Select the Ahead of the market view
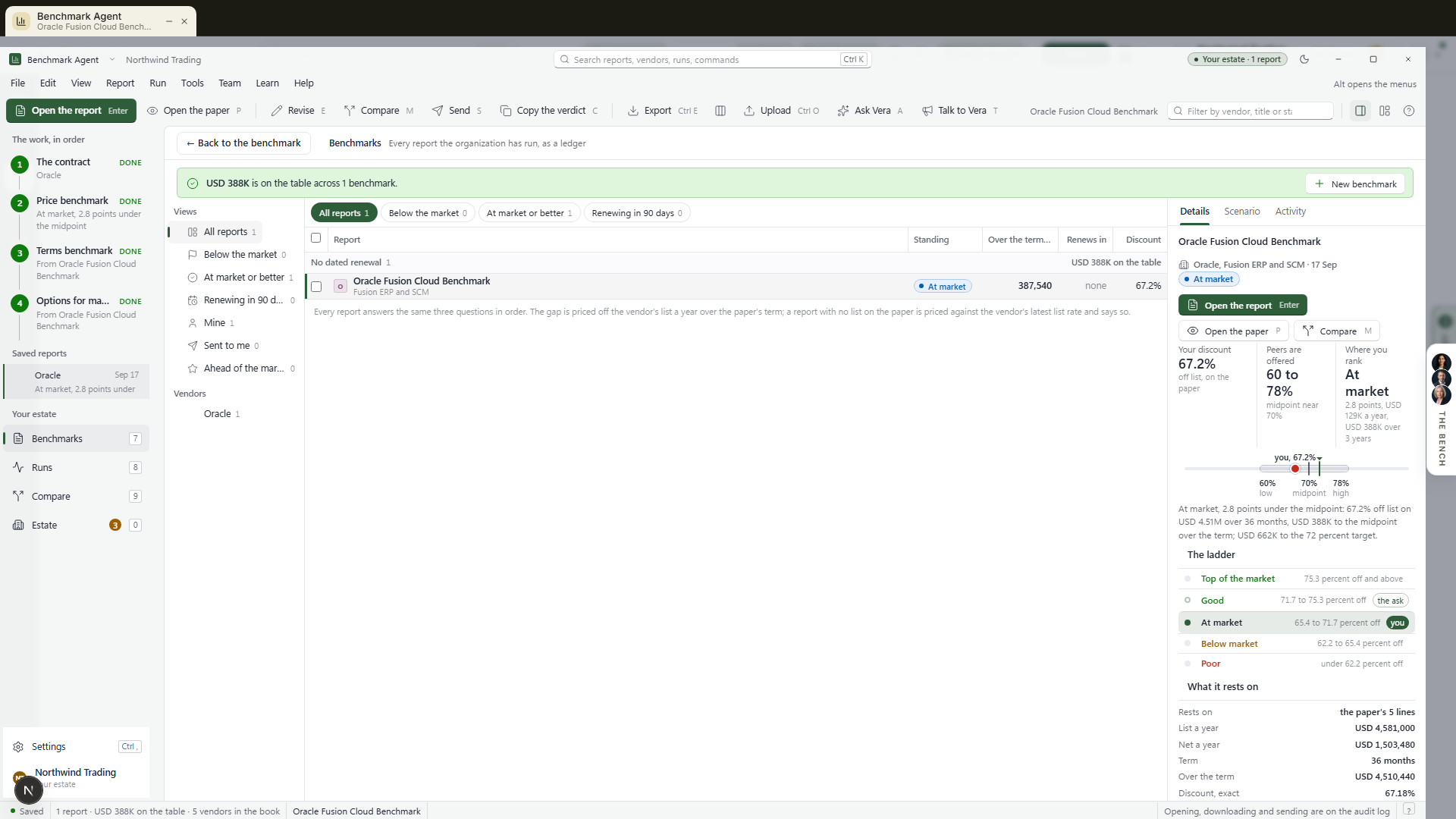 coord(236,369)
